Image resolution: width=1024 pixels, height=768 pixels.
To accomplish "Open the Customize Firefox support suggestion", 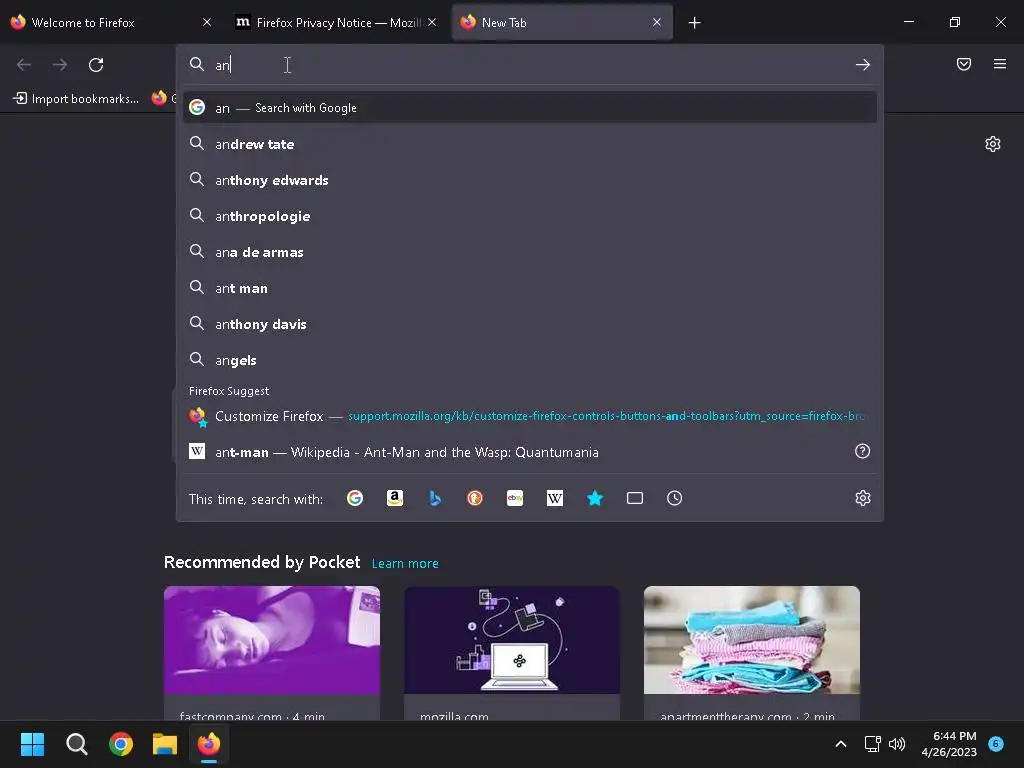I will pyautogui.click(x=530, y=416).
